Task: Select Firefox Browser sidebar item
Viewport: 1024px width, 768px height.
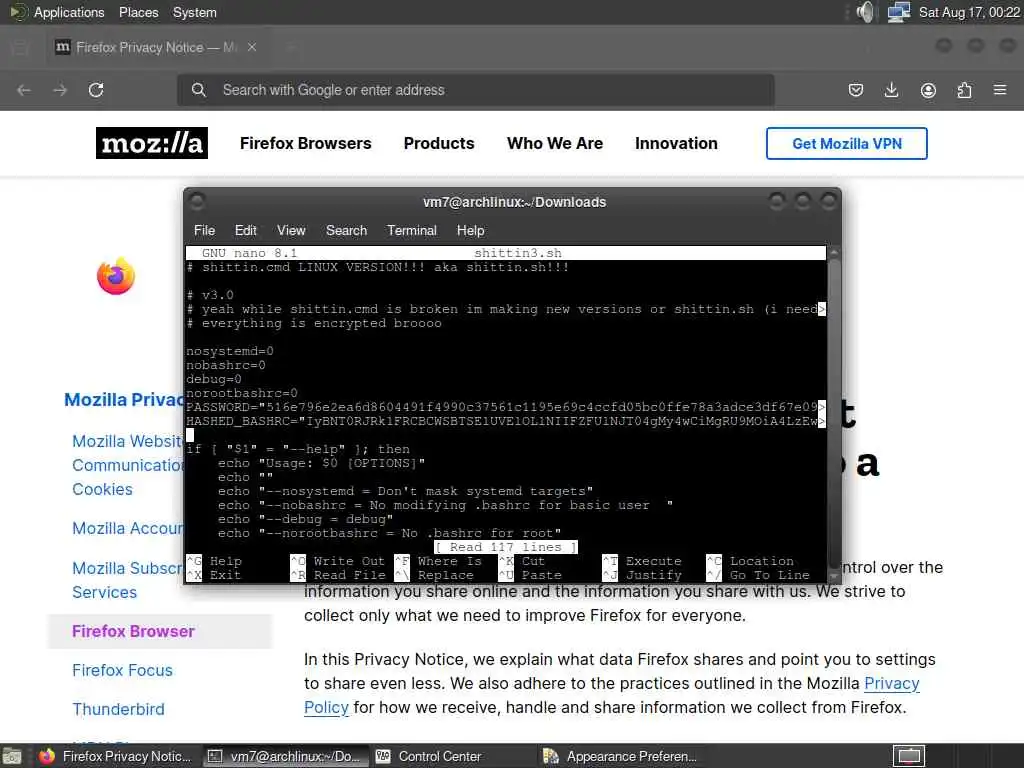Action: pyautogui.click(x=160, y=632)
